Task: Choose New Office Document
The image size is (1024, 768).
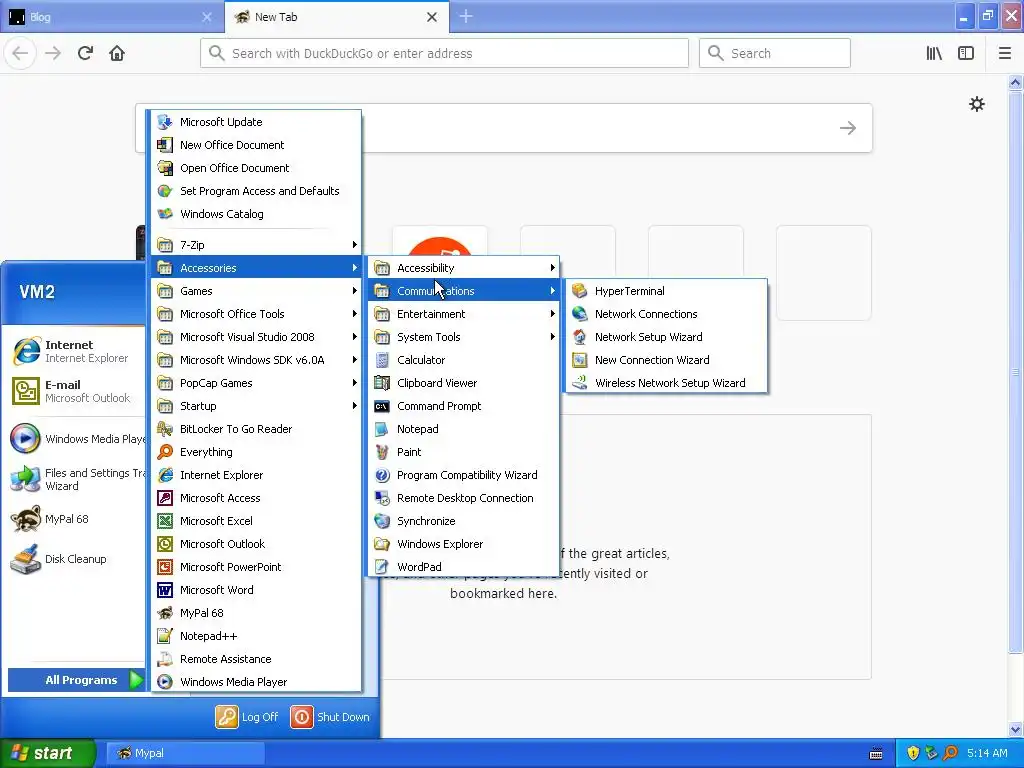Action: click(257, 145)
